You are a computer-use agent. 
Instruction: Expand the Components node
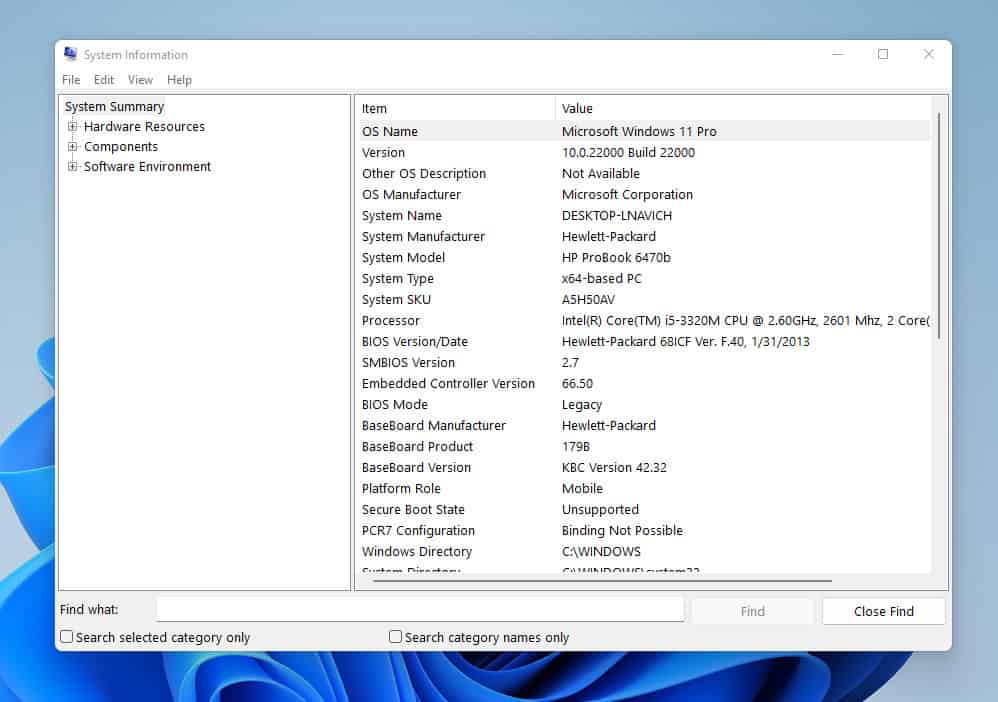[71, 146]
